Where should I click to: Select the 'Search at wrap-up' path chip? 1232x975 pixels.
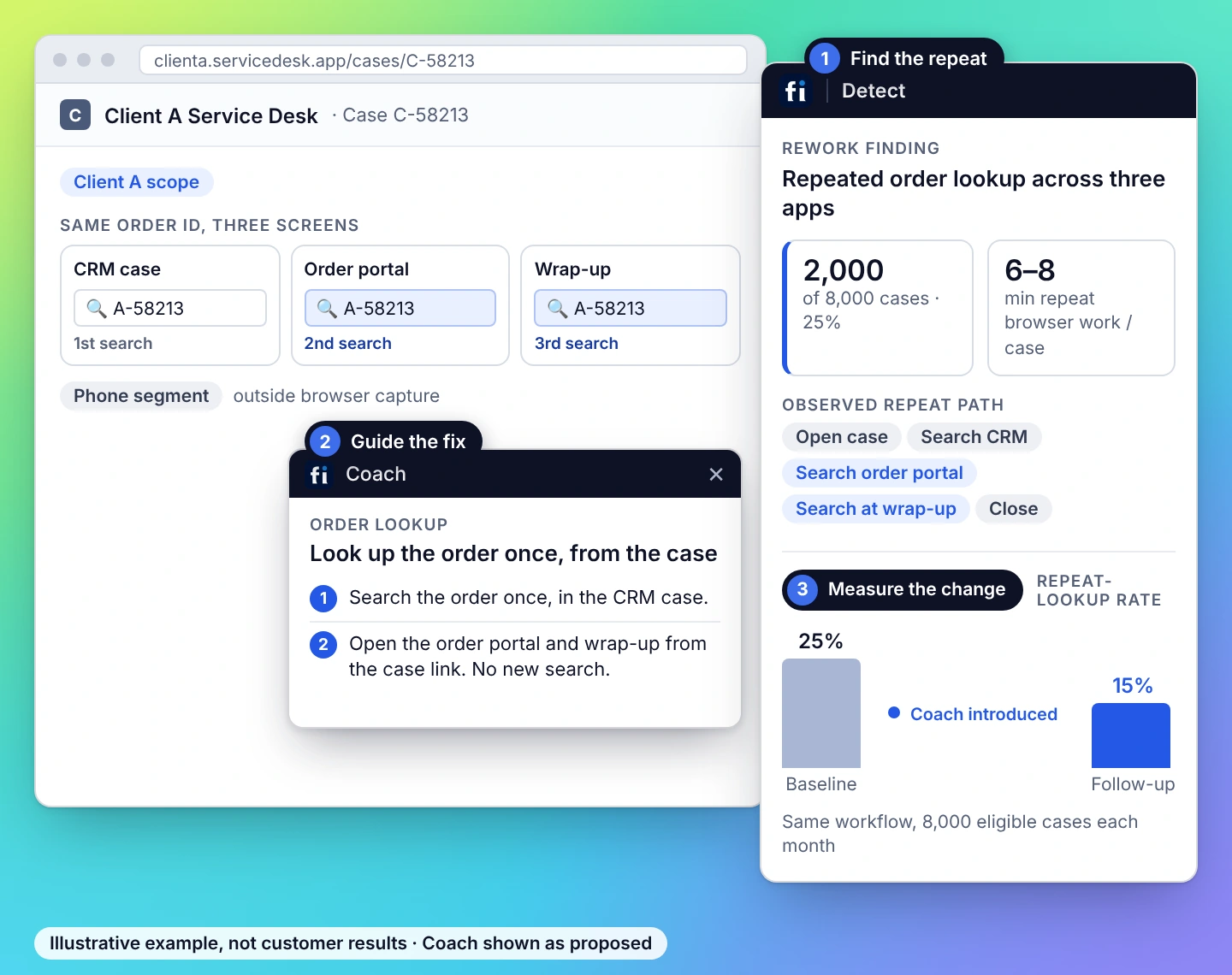(876, 509)
